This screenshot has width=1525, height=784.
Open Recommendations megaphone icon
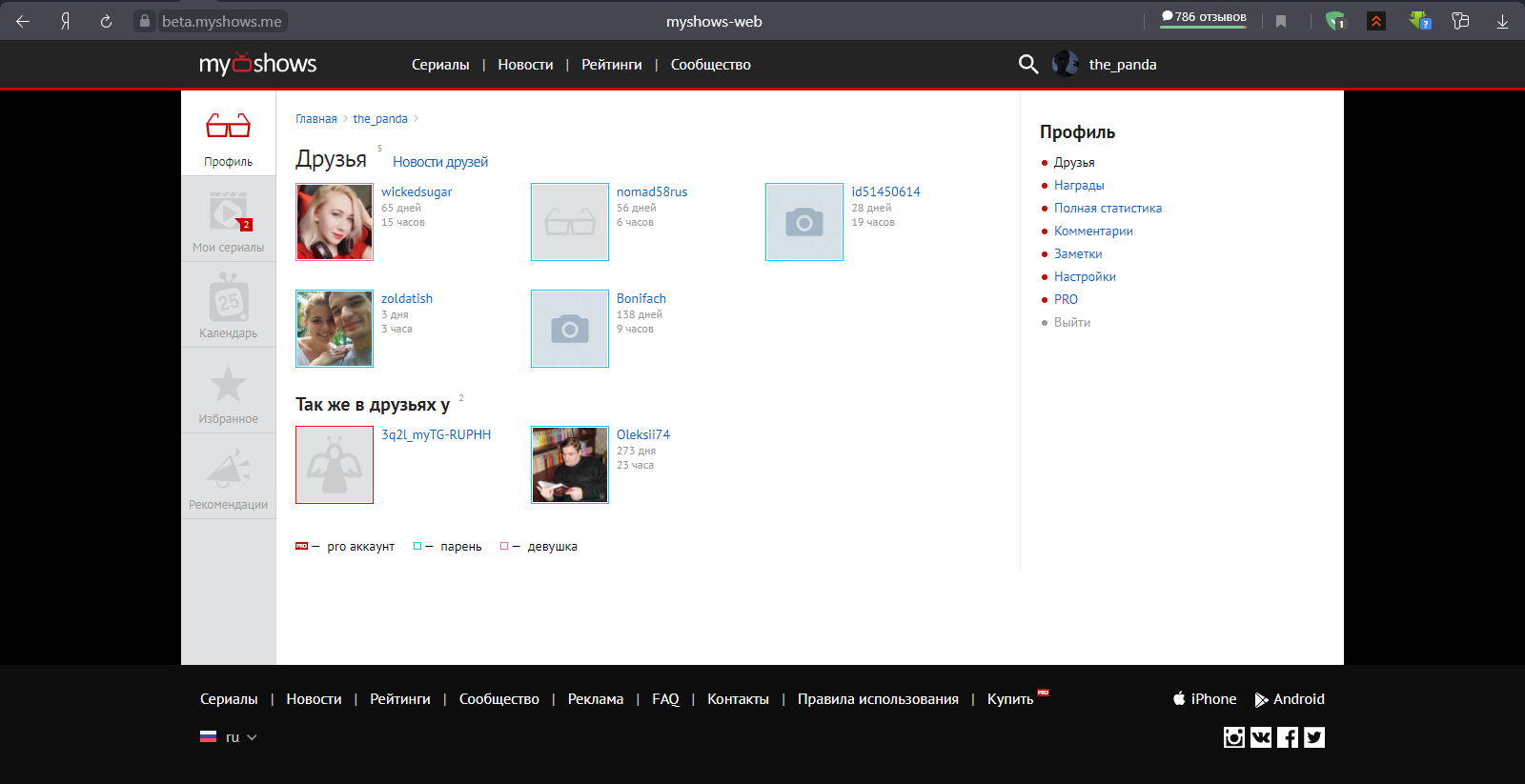coord(228,470)
